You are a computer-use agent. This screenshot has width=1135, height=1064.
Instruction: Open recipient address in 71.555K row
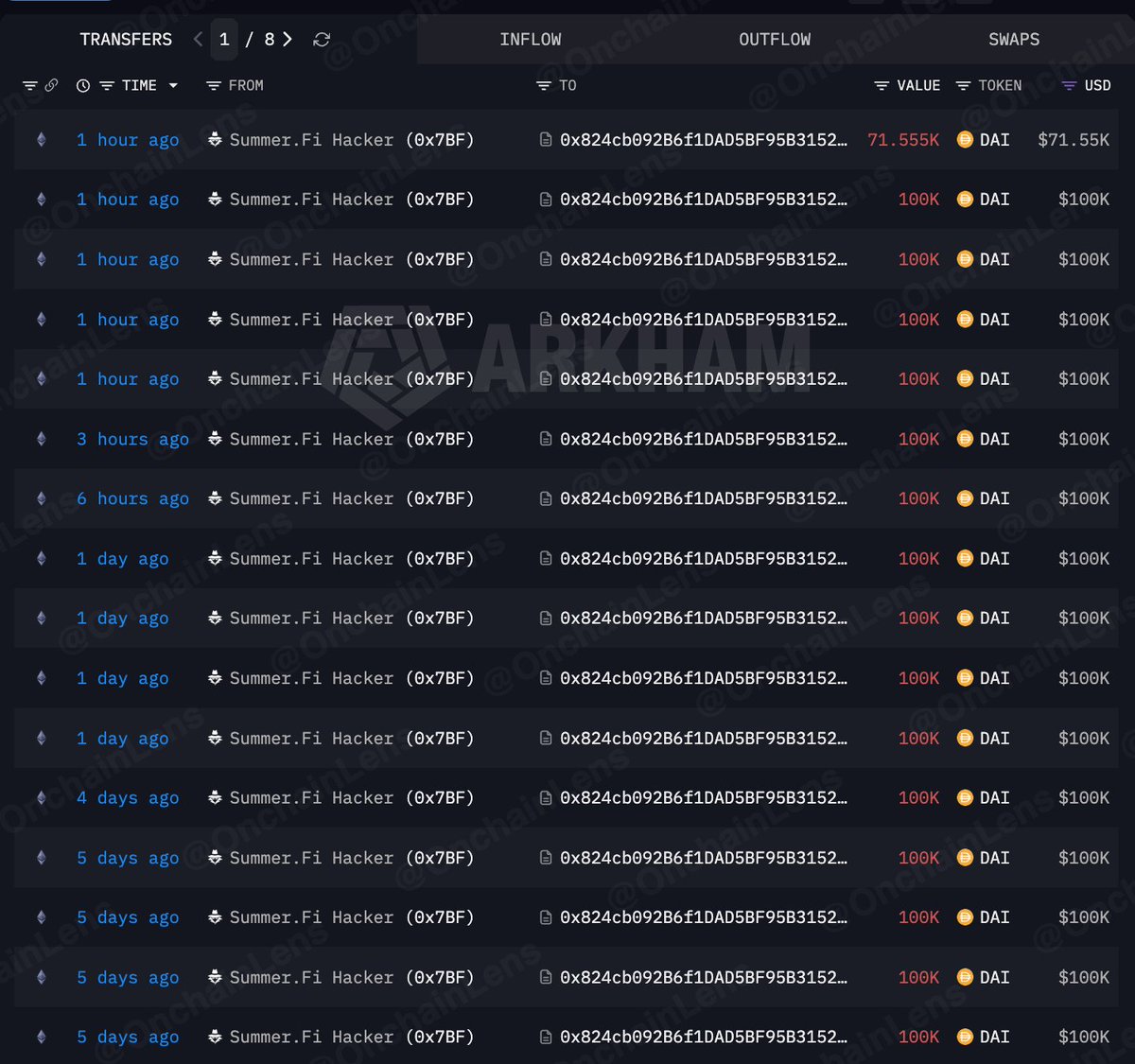pos(704,140)
